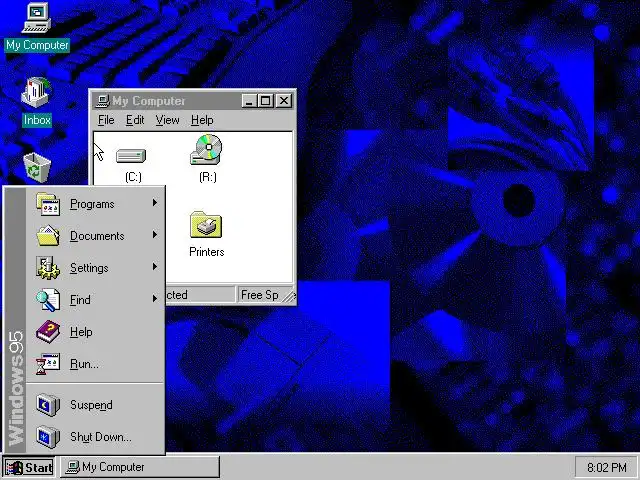This screenshot has width=640, height=480.
Task: Expand the Documents submenu arrow
Action: (x=155, y=234)
